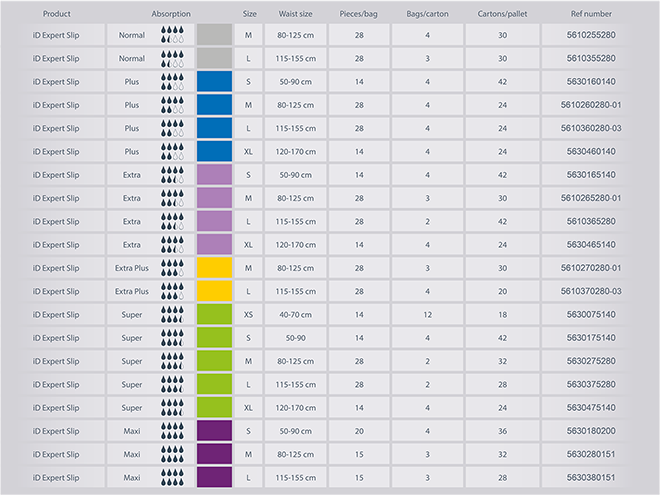
Task: Click bags per carton value 12
Action: [x=427, y=314]
